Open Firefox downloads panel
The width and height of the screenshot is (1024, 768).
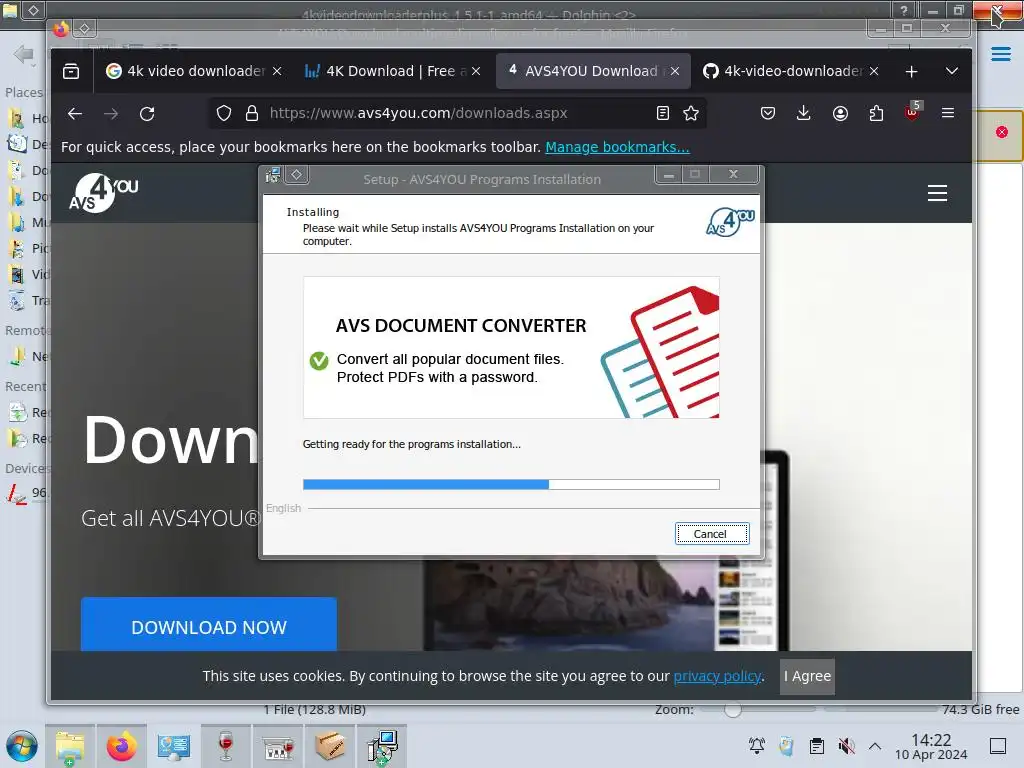pos(804,113)
